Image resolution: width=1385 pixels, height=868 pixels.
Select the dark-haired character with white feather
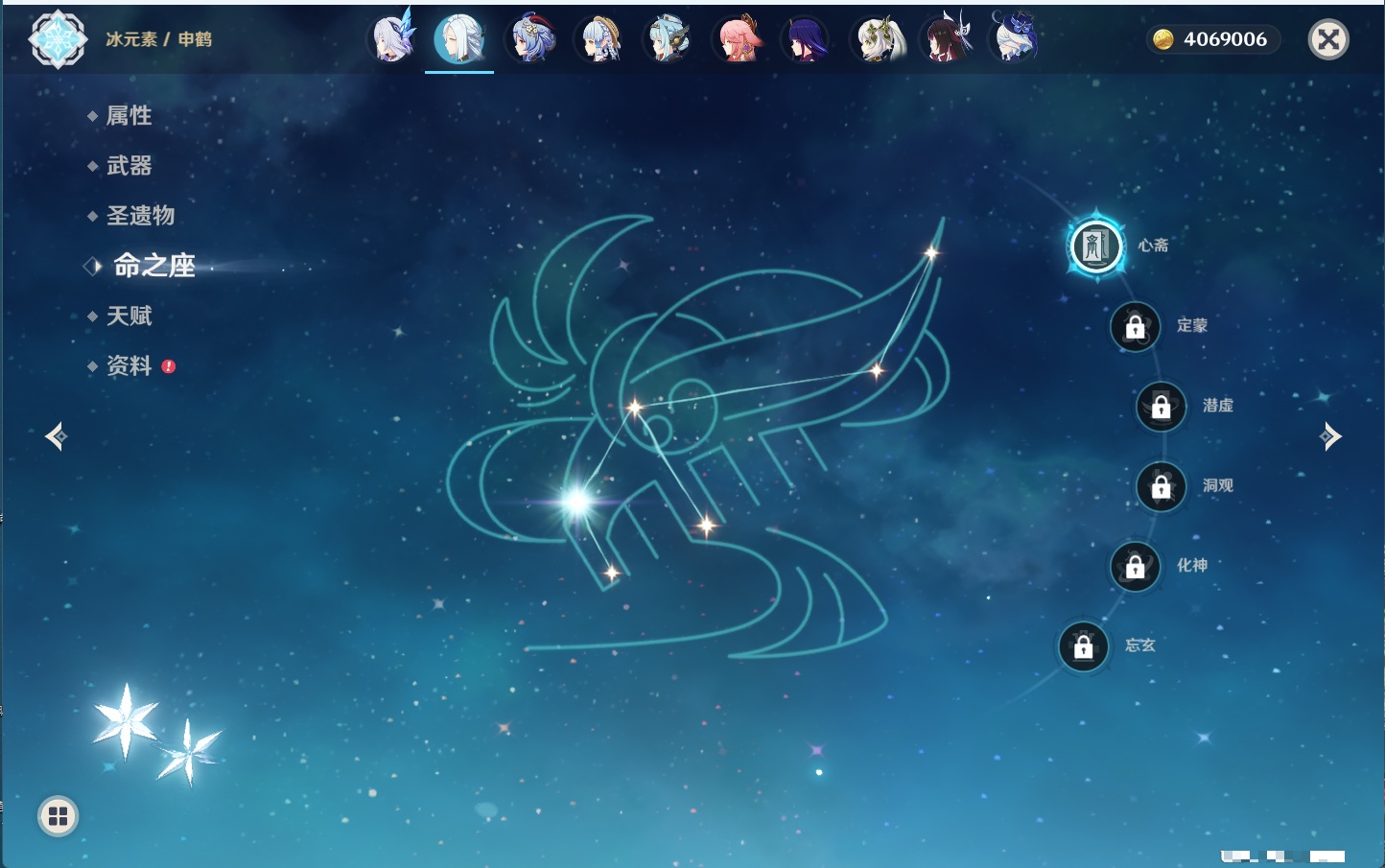click(x=946, y=38)
